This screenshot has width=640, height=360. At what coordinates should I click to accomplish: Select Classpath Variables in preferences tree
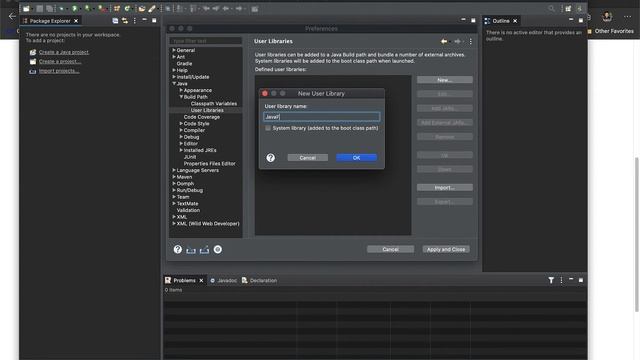pyautogui.click(x=213, y=104)
